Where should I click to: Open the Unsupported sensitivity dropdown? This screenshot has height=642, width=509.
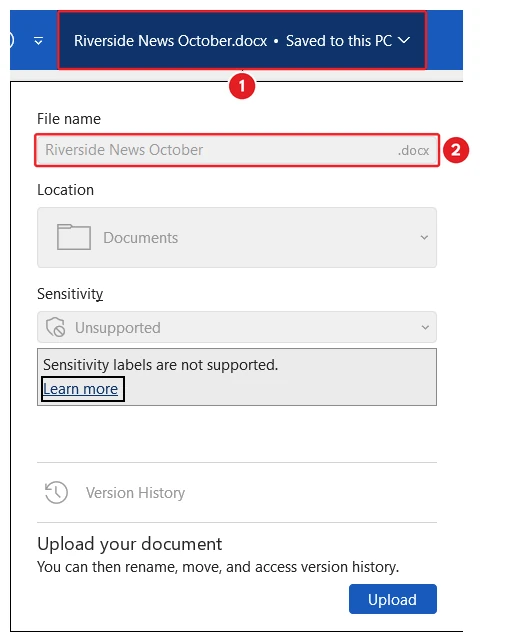[x=237, y=327]
